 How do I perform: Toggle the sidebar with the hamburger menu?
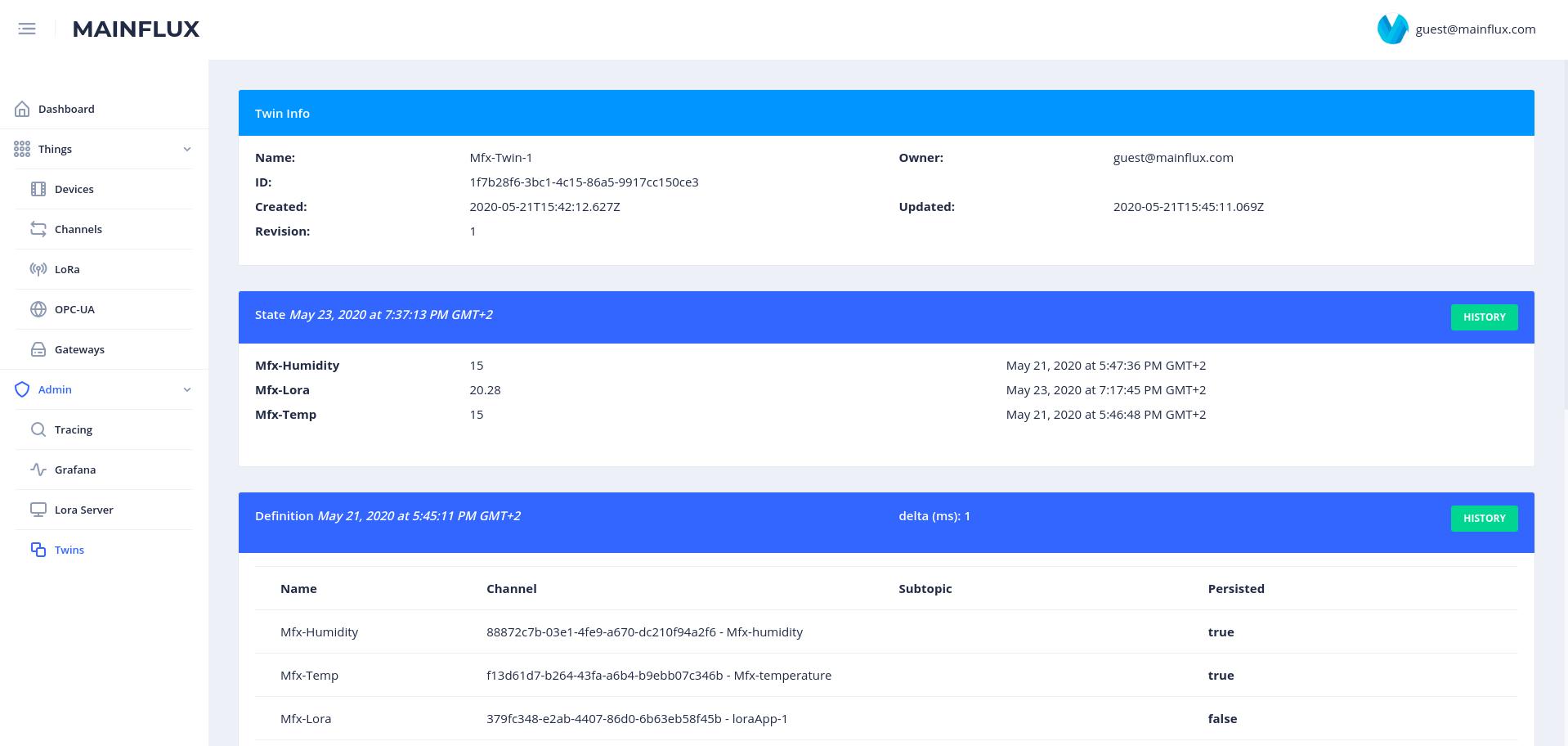27,28
